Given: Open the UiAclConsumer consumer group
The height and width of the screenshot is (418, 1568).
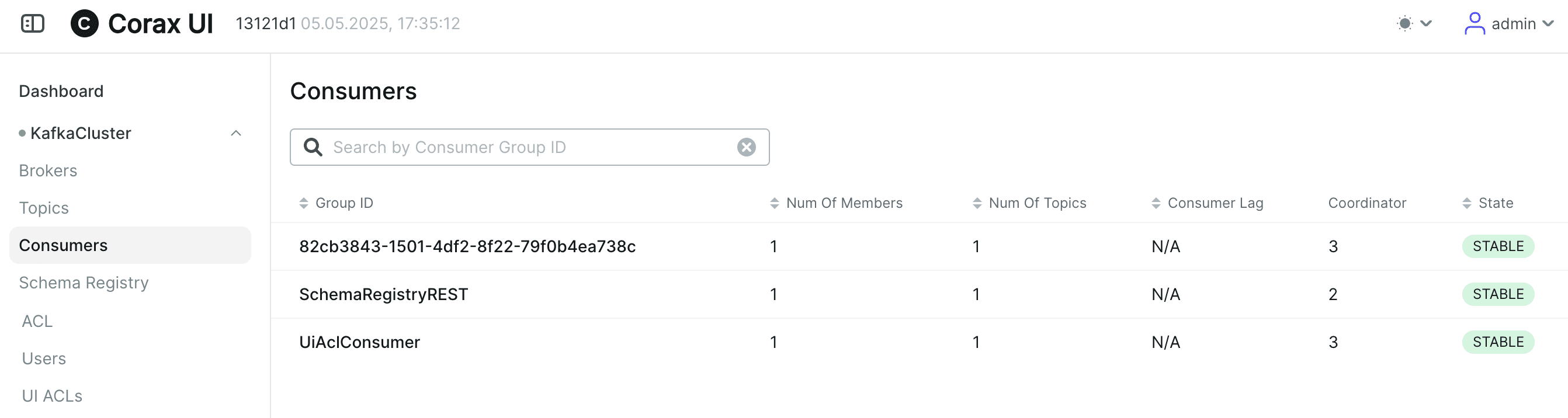Looking at the screenshot, I should click(359, 343).
